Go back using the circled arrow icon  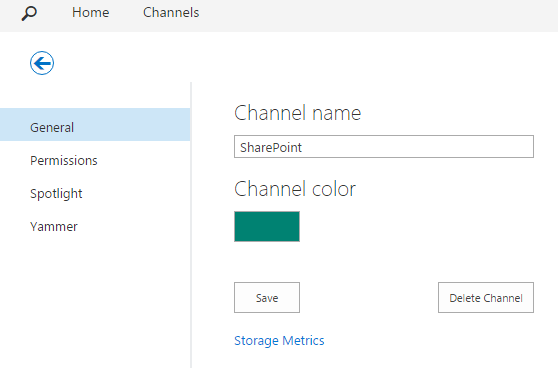42,63
